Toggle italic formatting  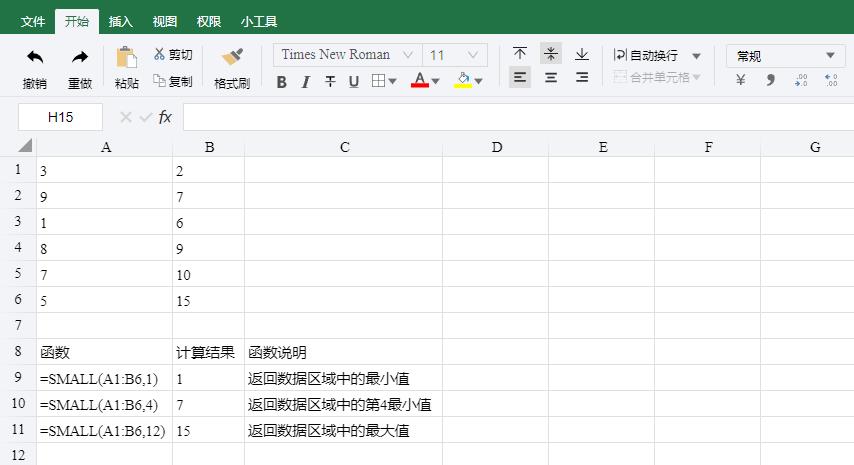click(x=306, y=82)
